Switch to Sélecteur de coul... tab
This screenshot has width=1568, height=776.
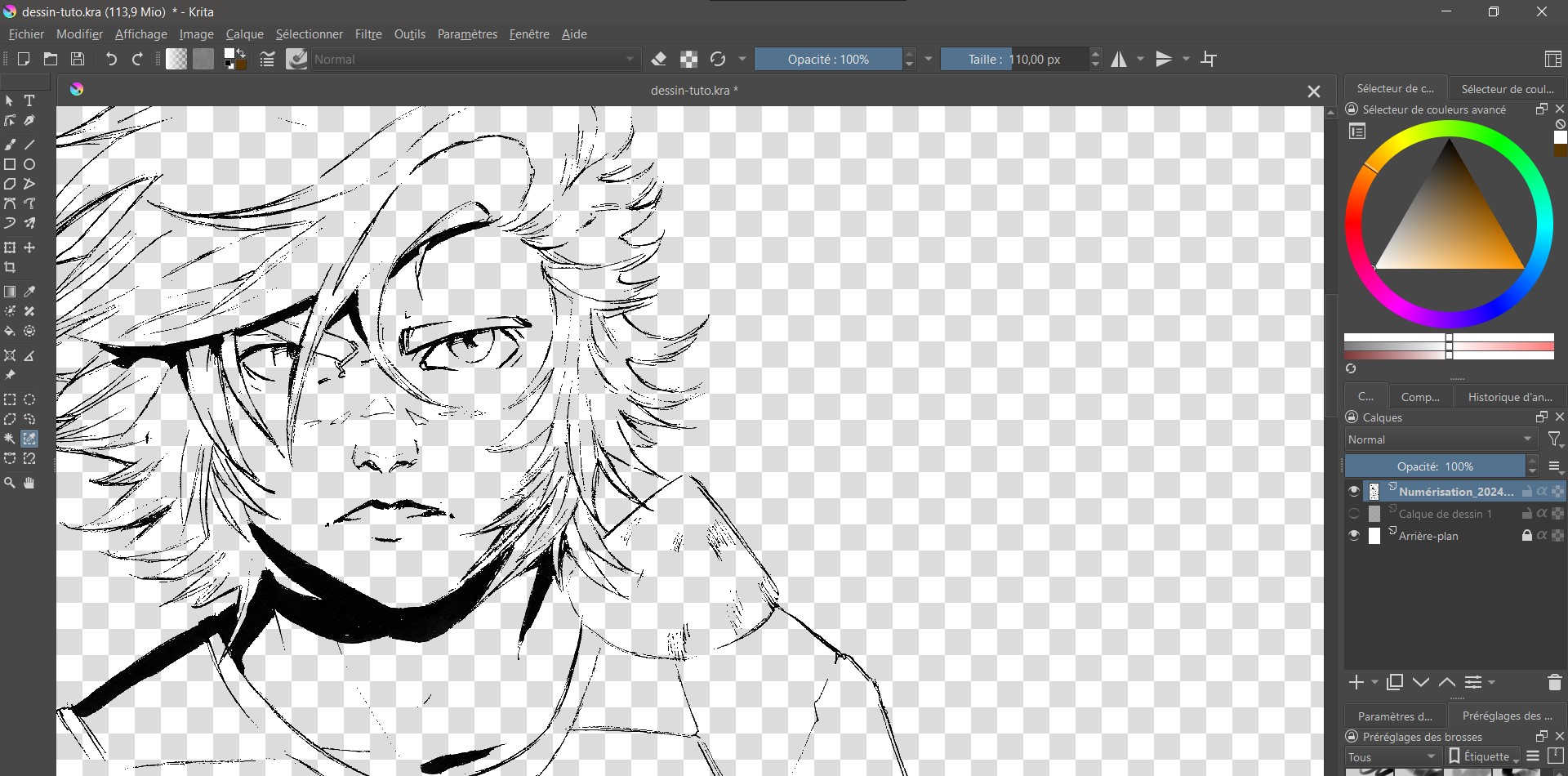[1507, 89]
